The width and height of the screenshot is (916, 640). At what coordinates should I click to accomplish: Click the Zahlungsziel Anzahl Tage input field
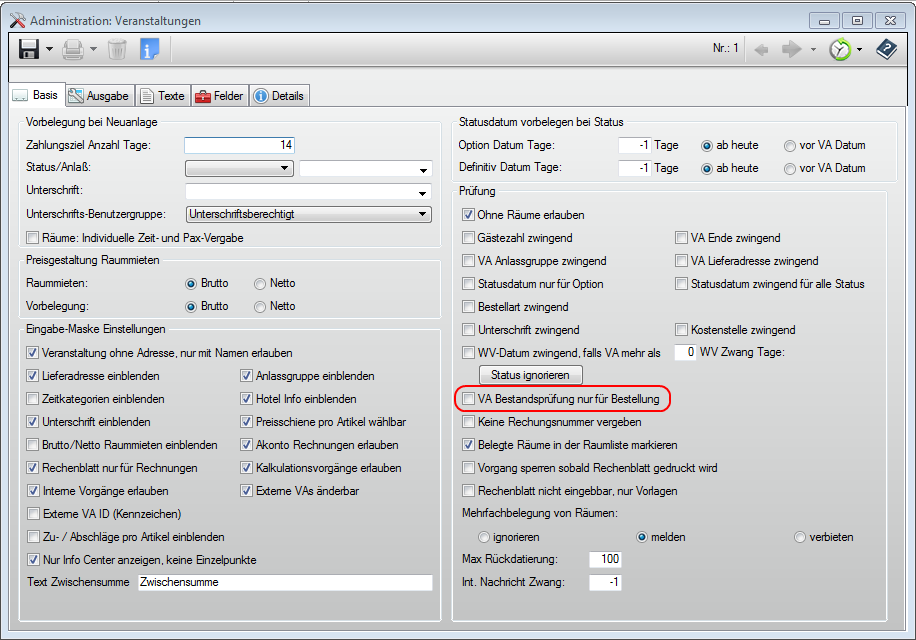coord(240,145)
